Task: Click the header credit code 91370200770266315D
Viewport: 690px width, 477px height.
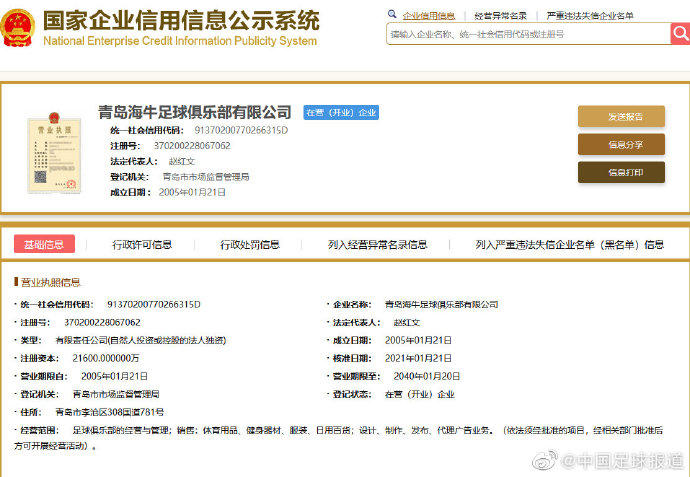Action: [x=241, y=130]
